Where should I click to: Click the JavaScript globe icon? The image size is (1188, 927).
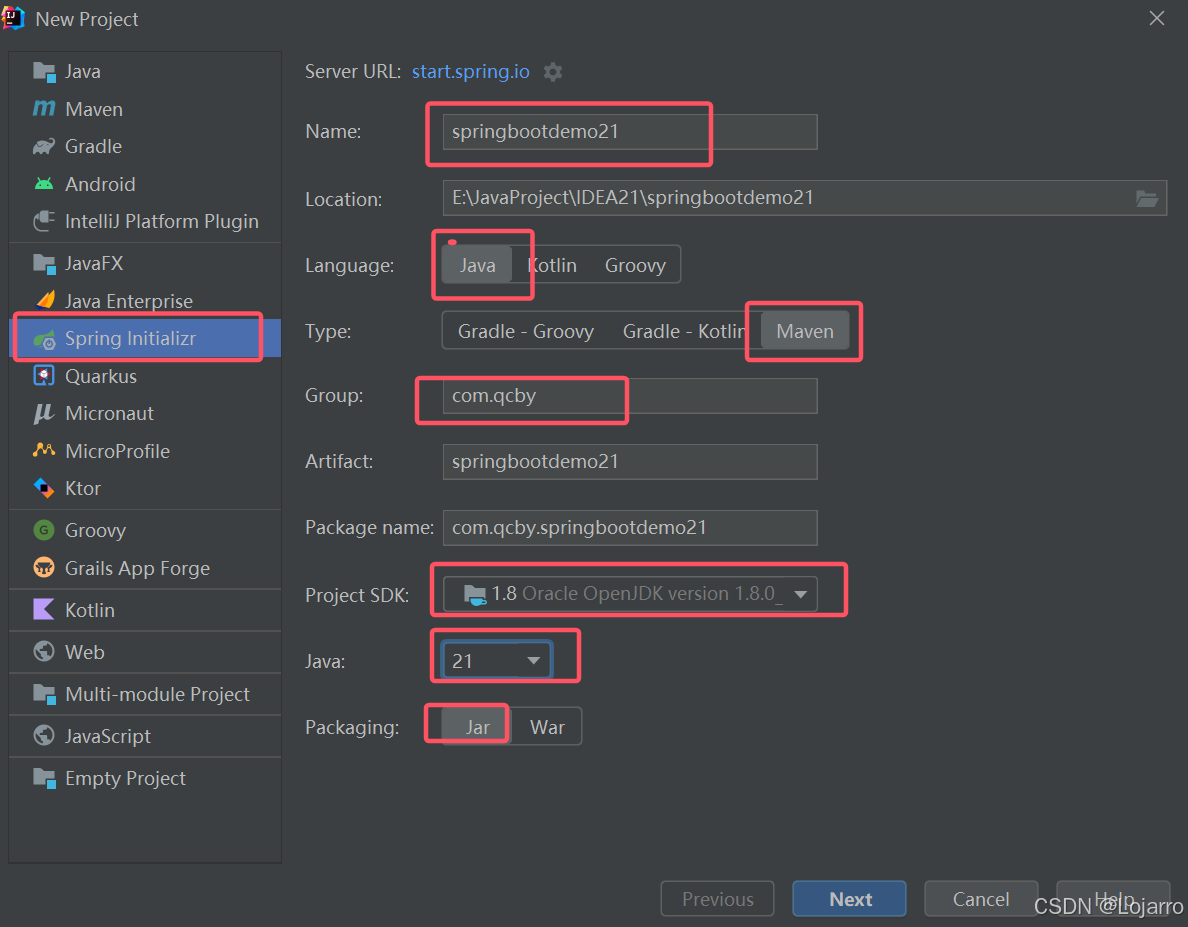click(x=44, y=736)
